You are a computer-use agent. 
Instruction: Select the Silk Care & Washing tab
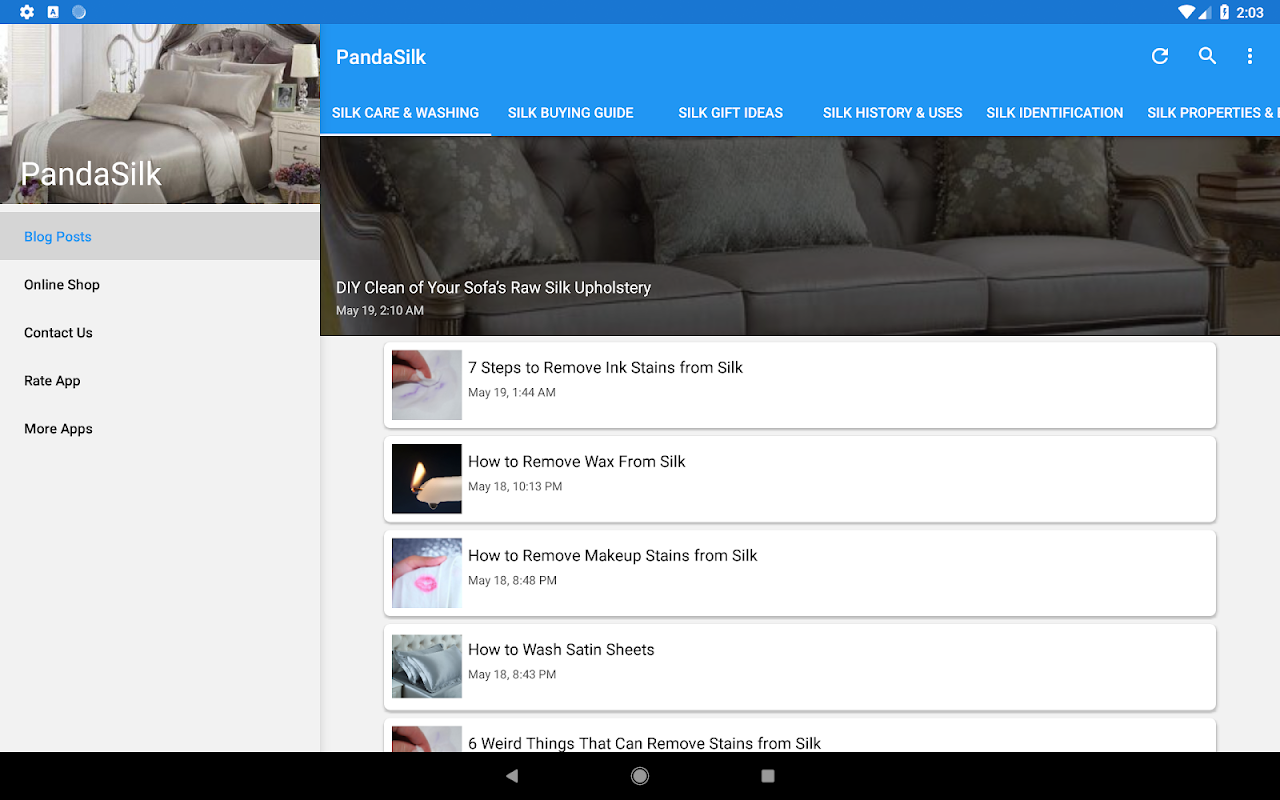point(405,113)
